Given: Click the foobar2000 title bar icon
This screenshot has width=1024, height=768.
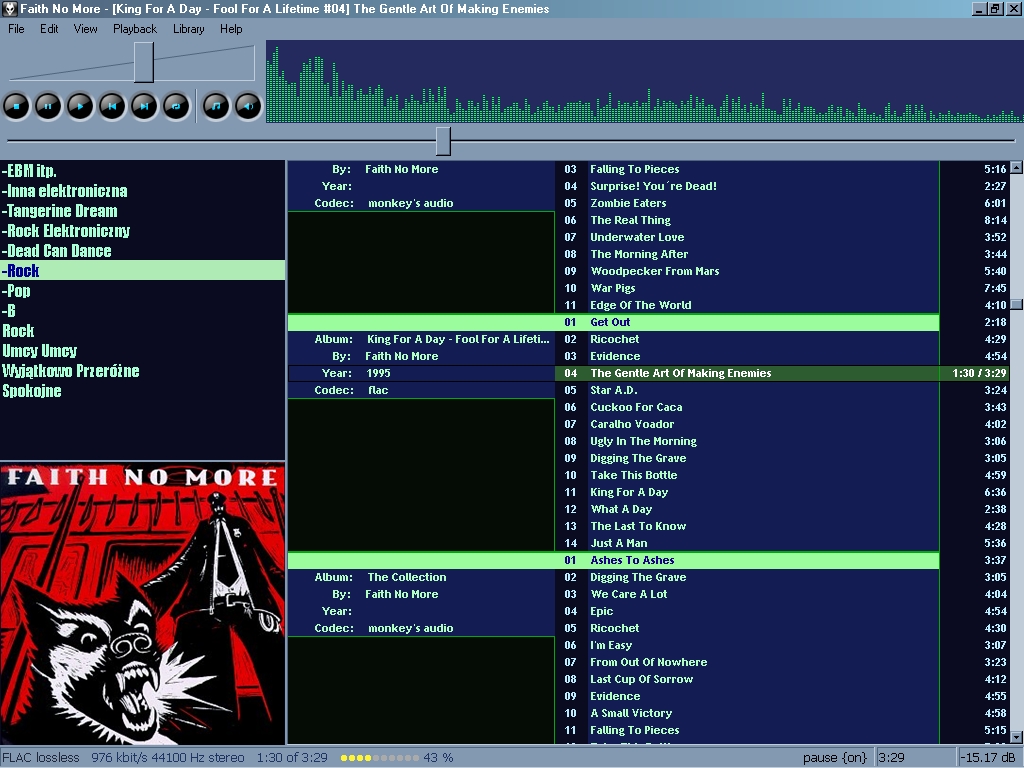Looking at the screenshot, I should pos(9,8).
